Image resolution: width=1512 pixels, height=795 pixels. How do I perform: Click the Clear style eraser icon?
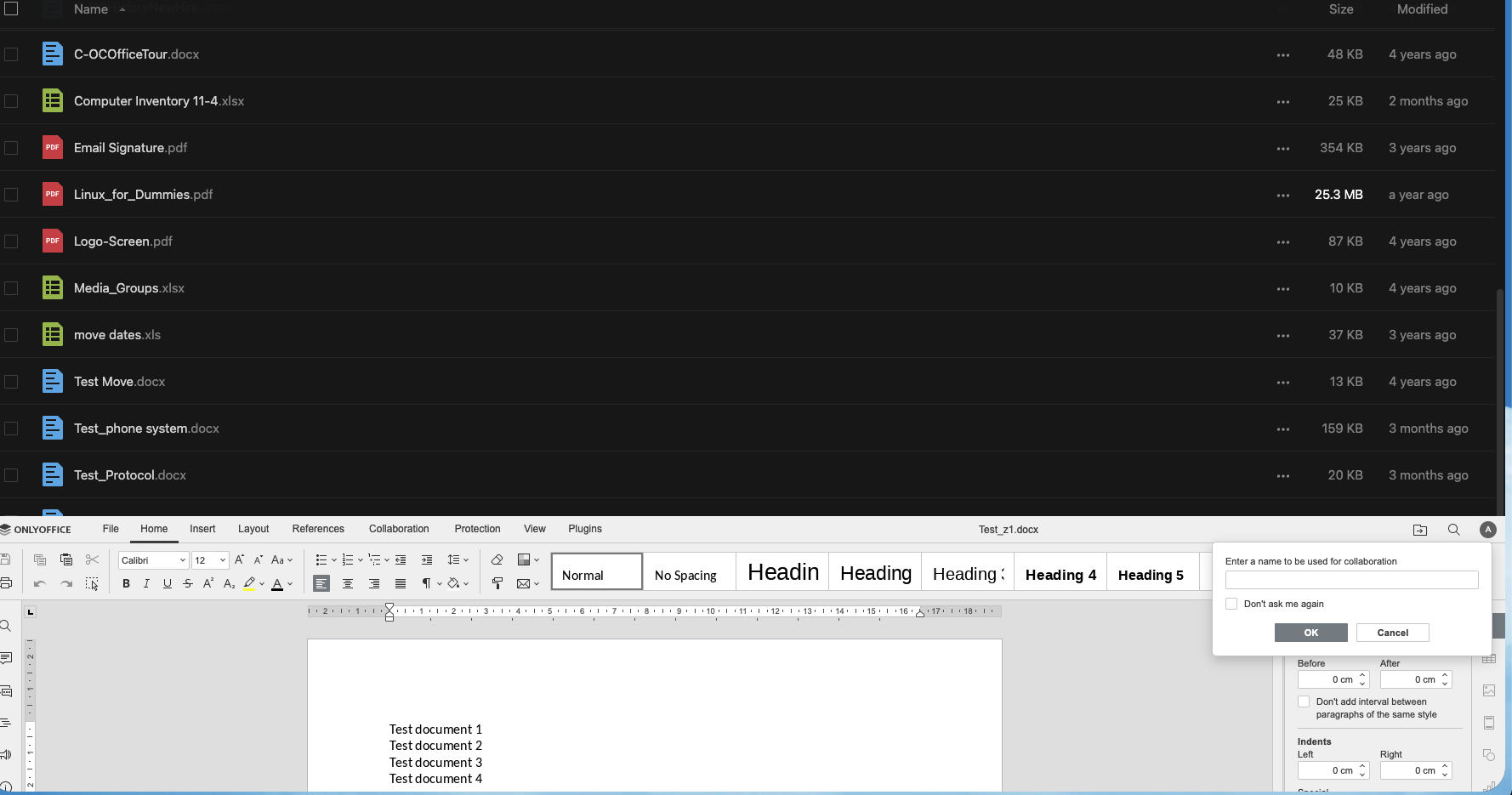[497, 559]
